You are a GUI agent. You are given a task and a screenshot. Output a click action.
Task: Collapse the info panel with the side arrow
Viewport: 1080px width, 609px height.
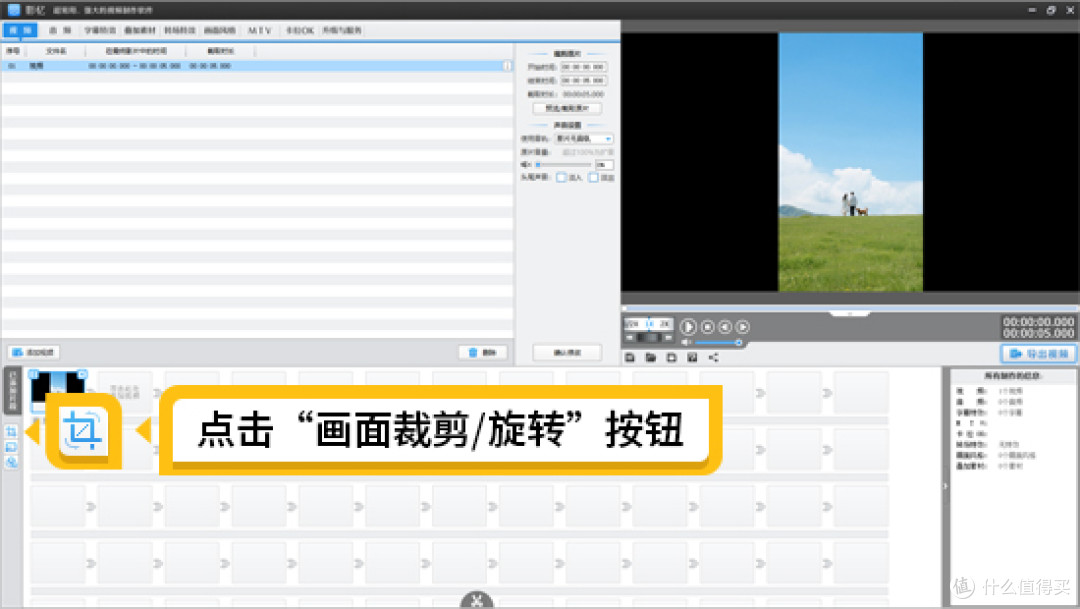[x=945, y=486]
